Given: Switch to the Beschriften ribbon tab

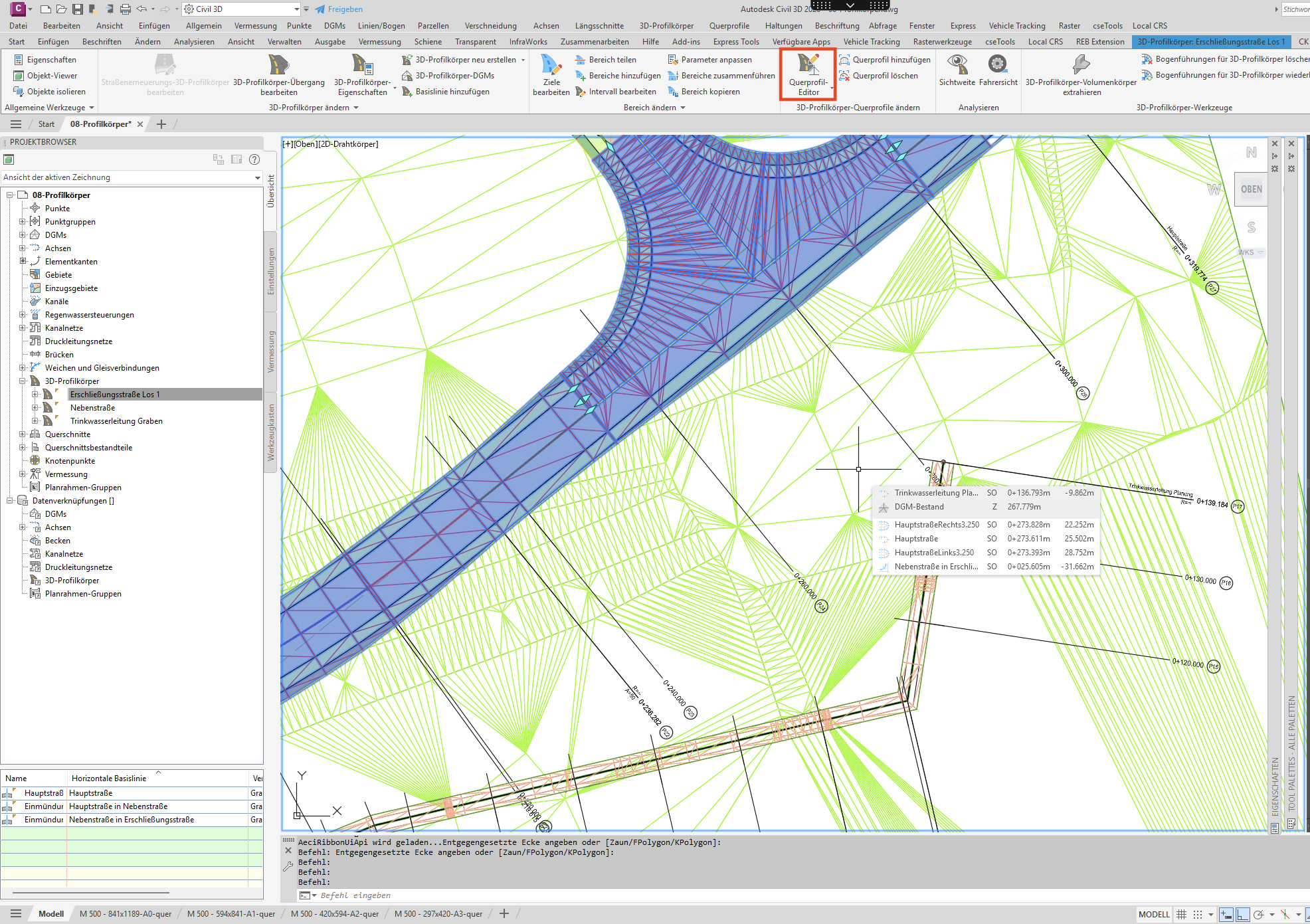Looking at the screenshot, I should (102, 42).
